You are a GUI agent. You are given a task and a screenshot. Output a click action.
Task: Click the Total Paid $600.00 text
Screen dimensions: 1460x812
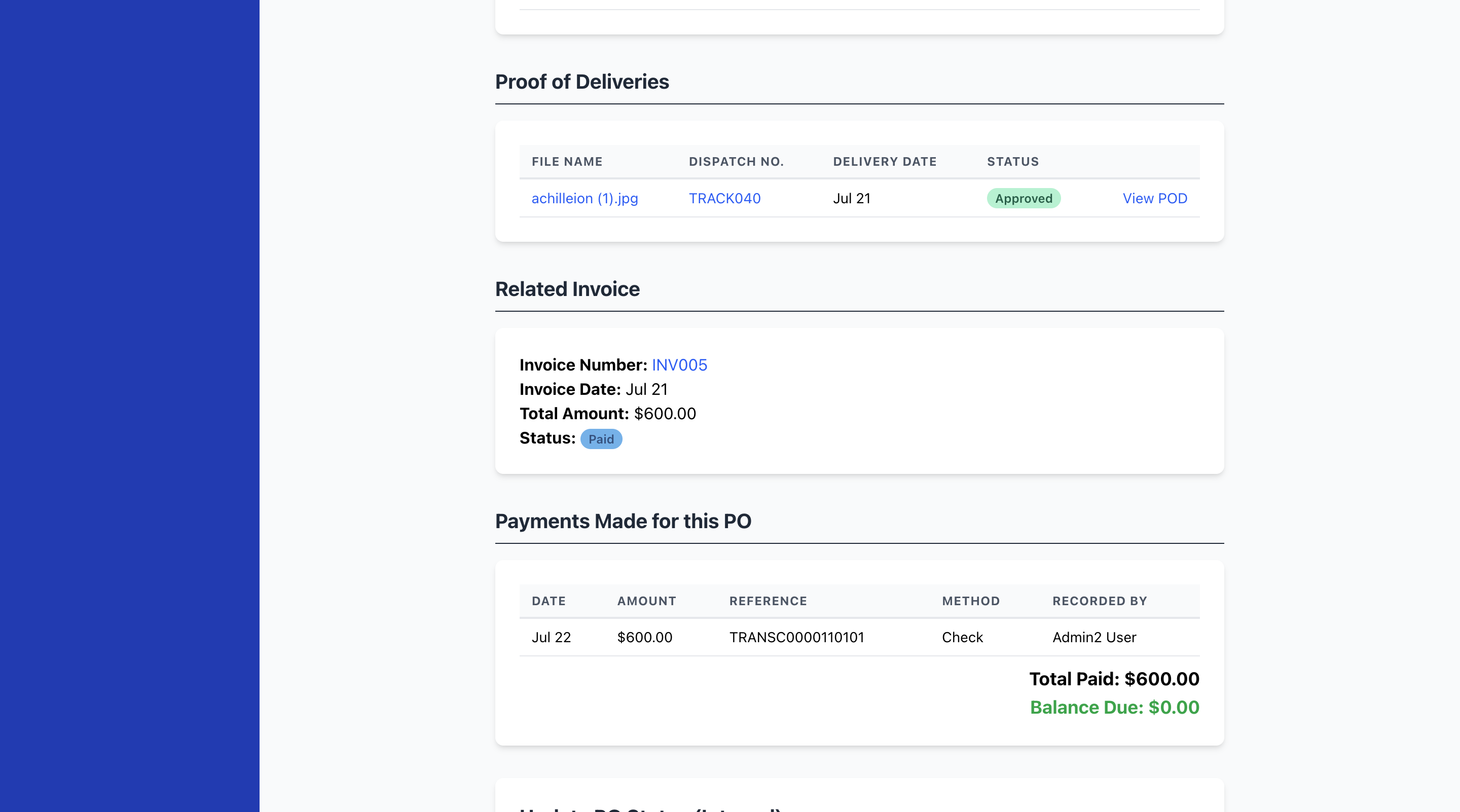click(1114, 679)
